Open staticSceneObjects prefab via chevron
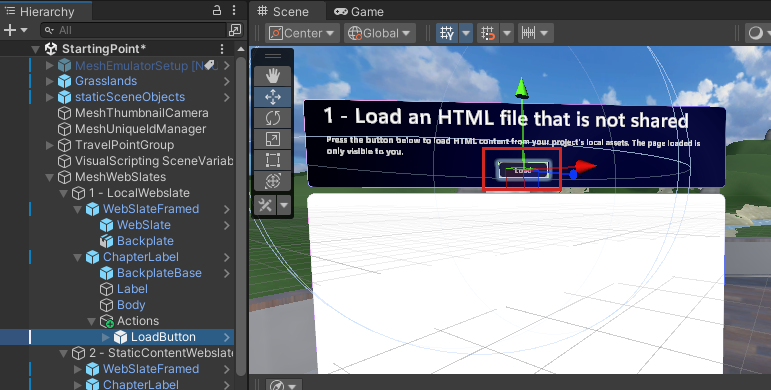Screen dimensions: 771x390 coord(227,97)
